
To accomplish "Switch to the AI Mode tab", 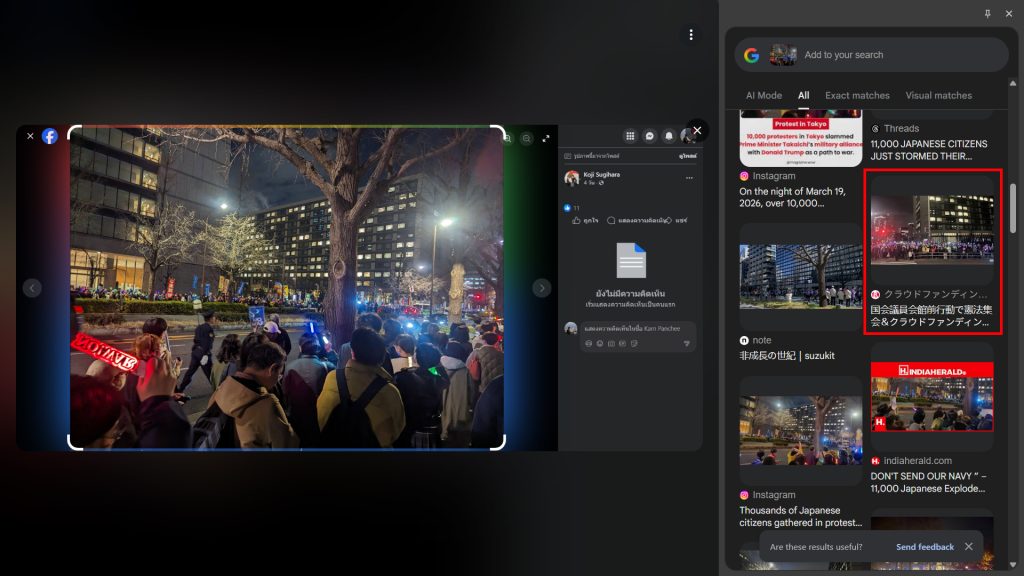I will [764, 96].
